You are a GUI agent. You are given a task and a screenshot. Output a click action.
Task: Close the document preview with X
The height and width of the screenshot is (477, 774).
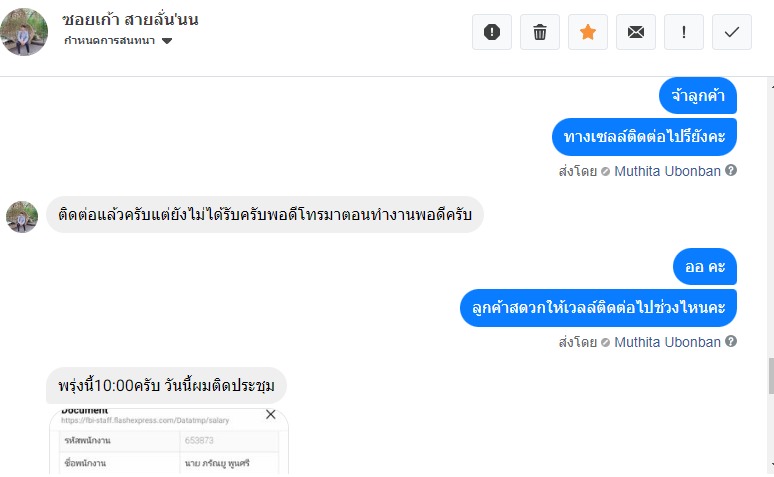click(270, 414)
